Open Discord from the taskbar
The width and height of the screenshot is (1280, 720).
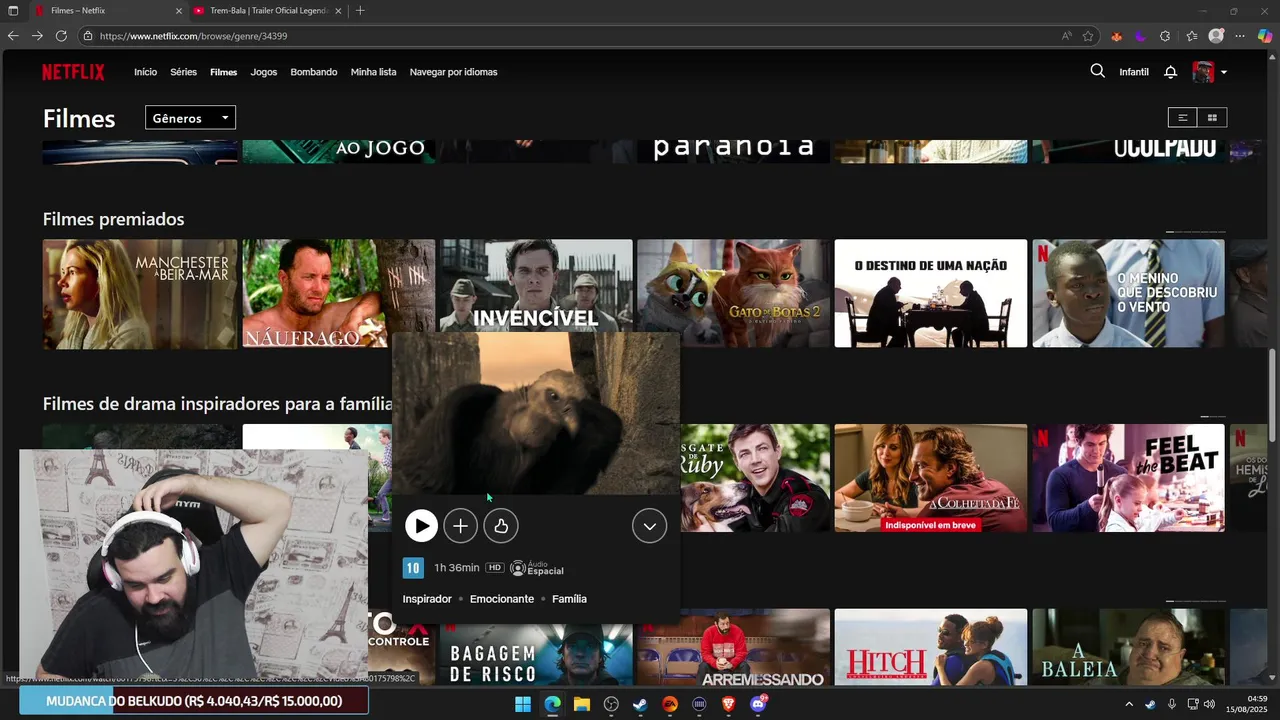click(759, 704)
